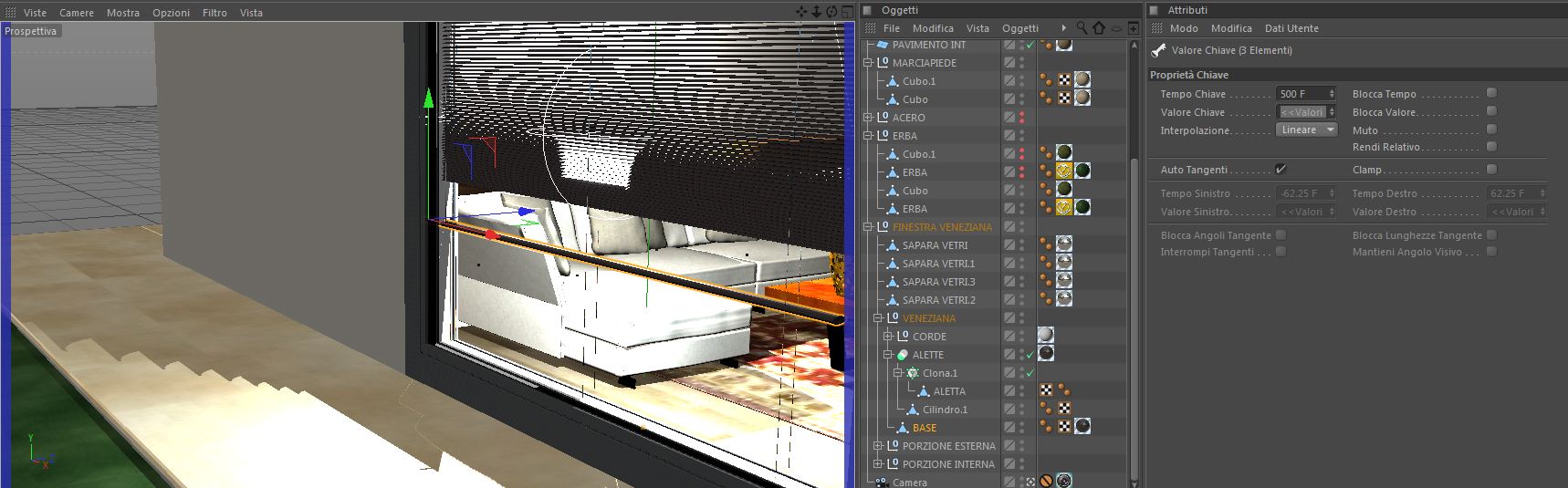The image size is (1568, 488).
Task: Select the Cilindro.1 object
Action: pos(945,410)
